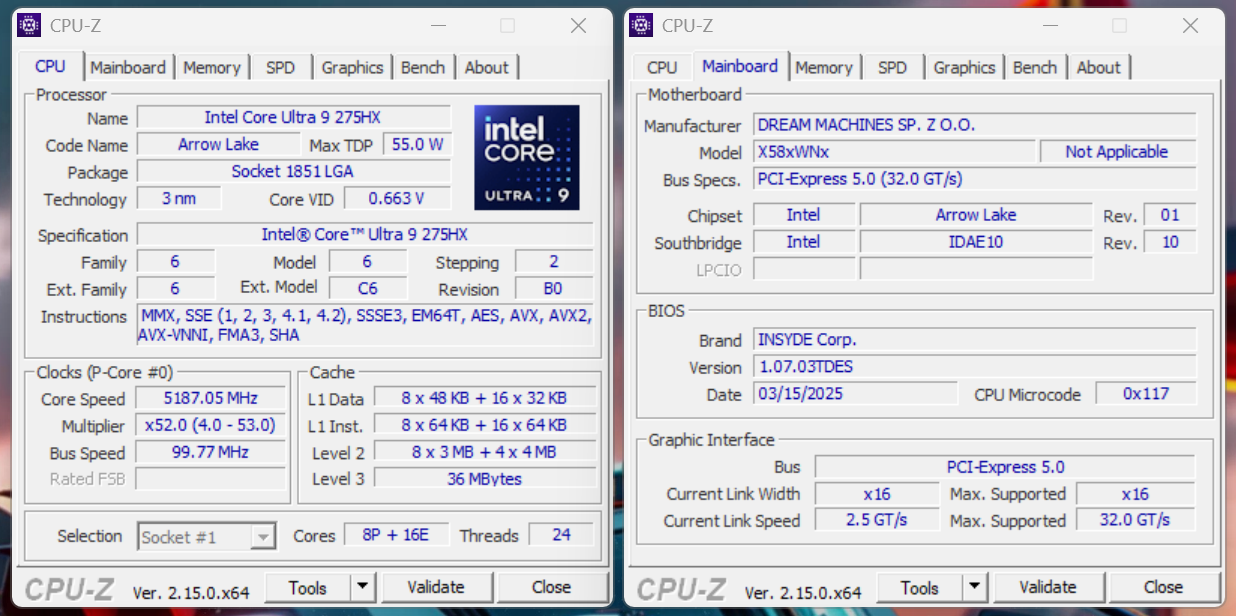Screen dimensions: 1236x616
Task: Click the Threads value 24
Action: [x=561, y=535]
